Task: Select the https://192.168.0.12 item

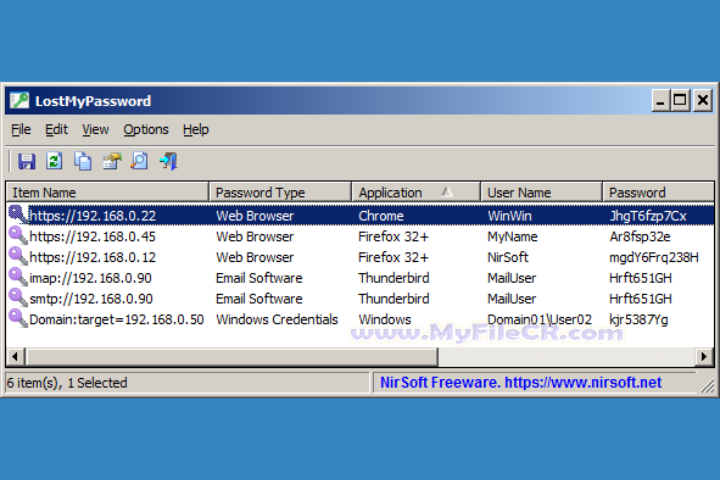Action: coord(92,257)
